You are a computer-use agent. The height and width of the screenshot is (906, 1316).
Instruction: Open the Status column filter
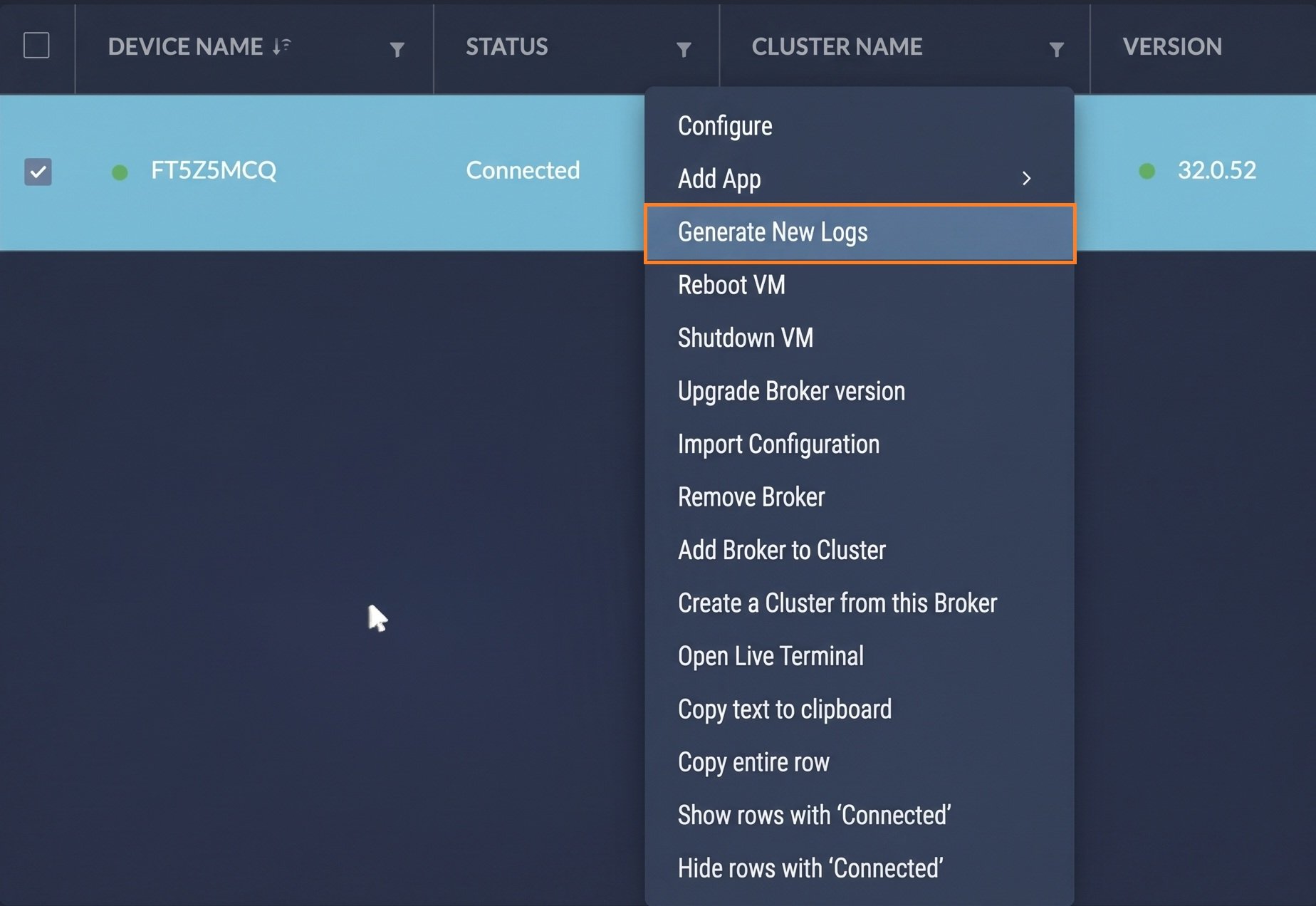(x=684, y=49)
